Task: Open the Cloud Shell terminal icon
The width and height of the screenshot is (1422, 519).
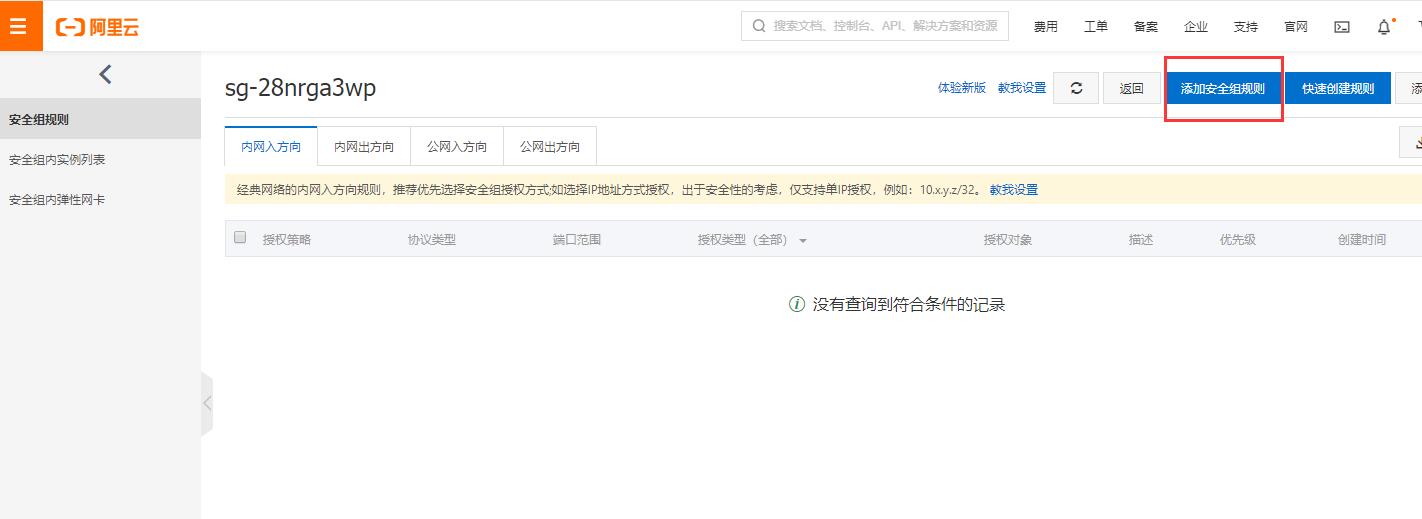Action: [x=1342, y=27]
